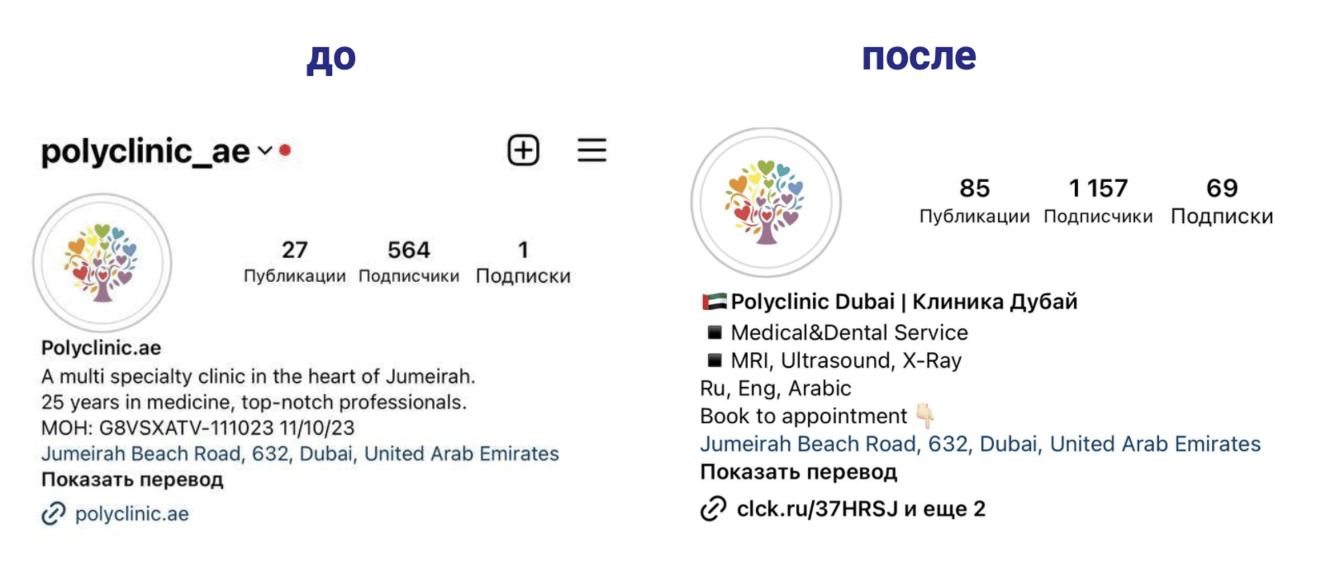Open the 564 Подписчики list
Image resolution: width=1340 pixels, height=577 pixels.
pyautogui.click(x=409, y=261)
